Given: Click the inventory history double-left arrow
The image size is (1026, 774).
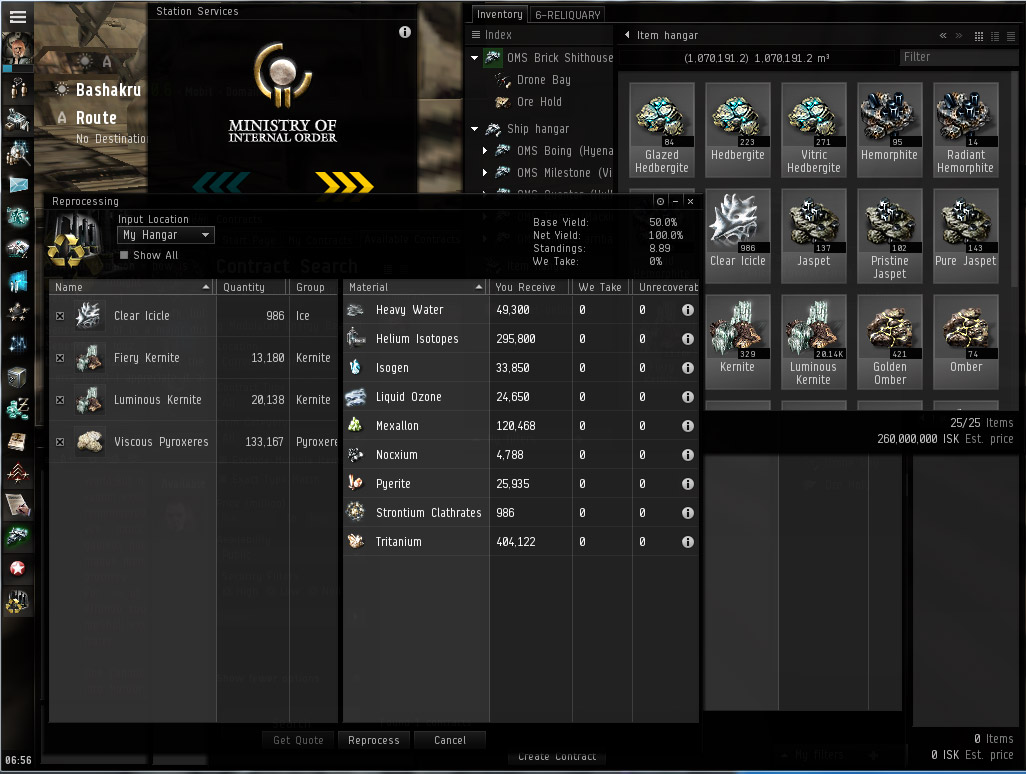Looking at the screenshot, I should 943,36.
